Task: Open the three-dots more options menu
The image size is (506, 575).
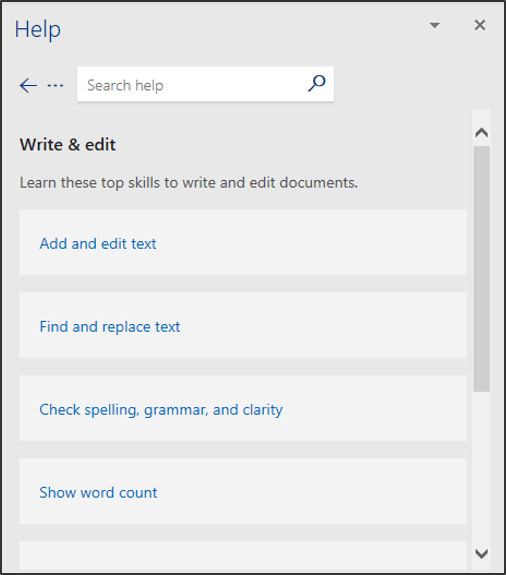Action: click(55, 85)
